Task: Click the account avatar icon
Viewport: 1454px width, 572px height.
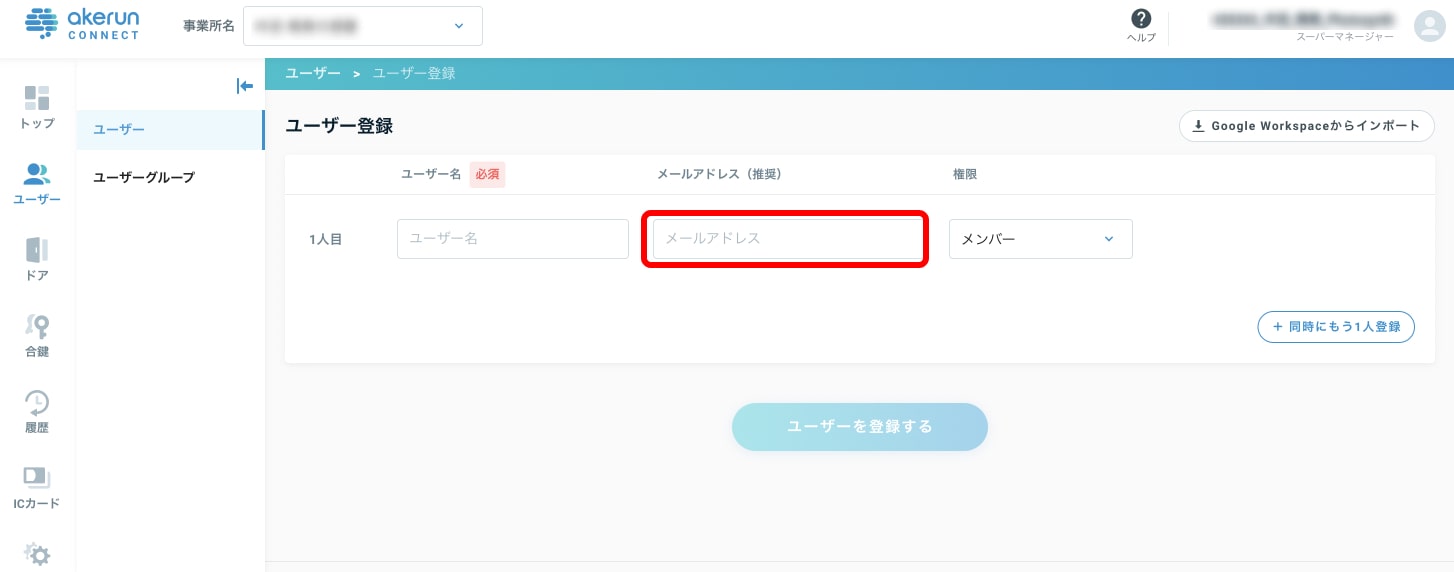Action: tap(1430, 26)
